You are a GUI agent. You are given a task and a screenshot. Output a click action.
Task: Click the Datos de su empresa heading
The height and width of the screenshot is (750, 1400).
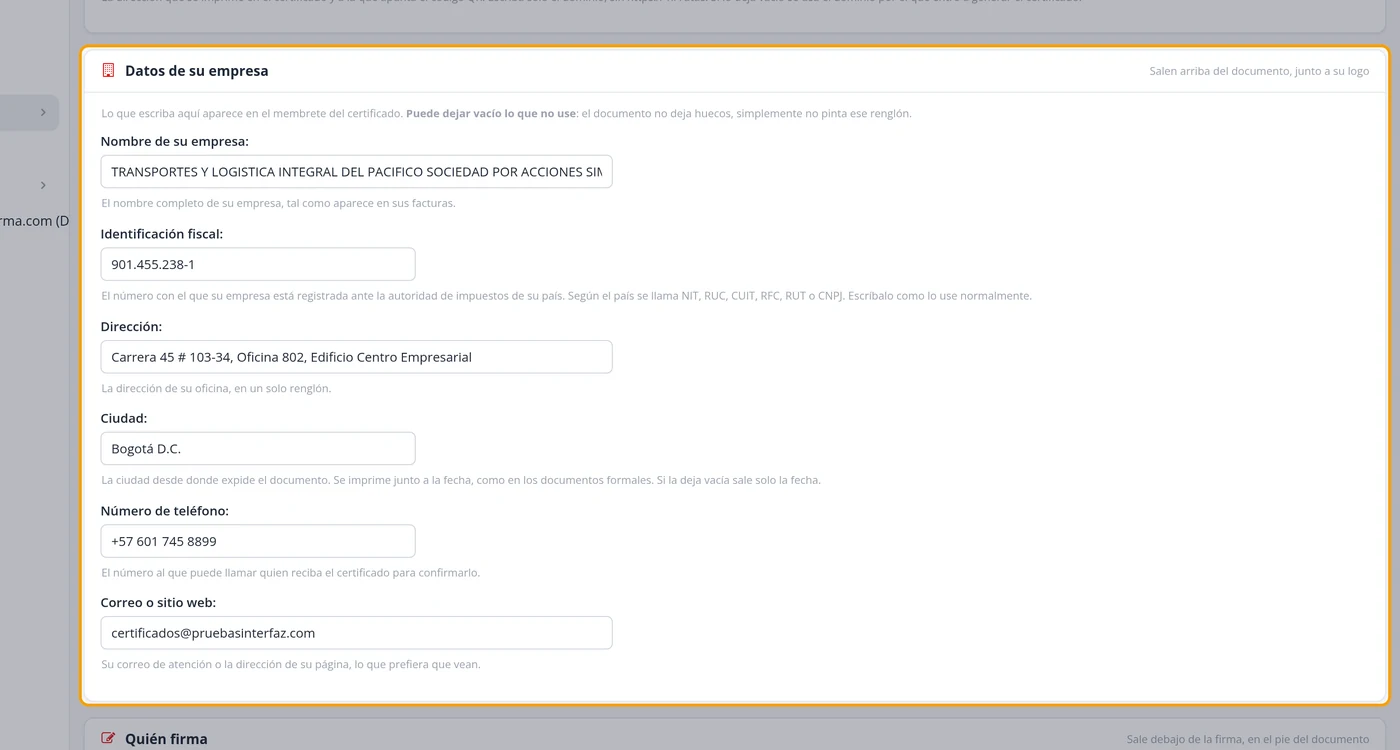[x=196, y=71]
